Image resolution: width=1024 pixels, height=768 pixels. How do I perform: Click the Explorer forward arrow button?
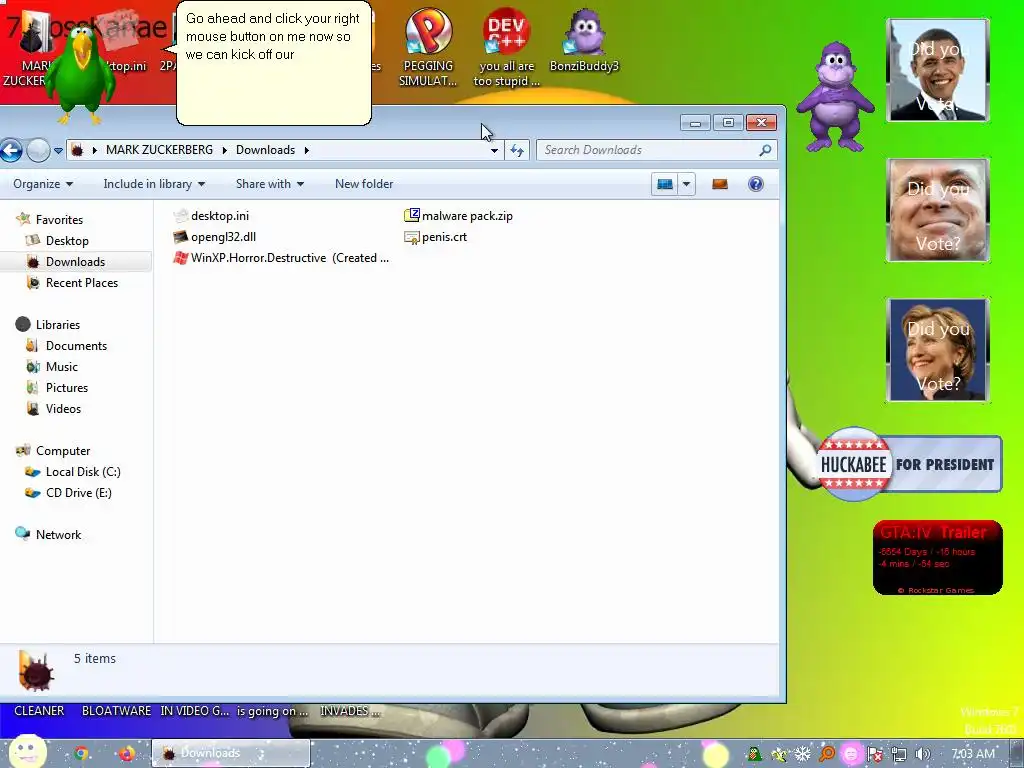coord(39,150)
